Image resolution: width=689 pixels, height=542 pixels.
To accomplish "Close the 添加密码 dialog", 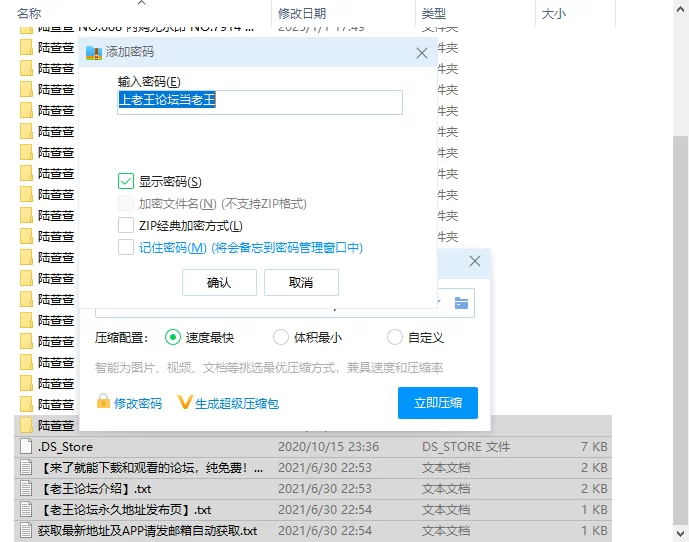I will click(421, 52).
